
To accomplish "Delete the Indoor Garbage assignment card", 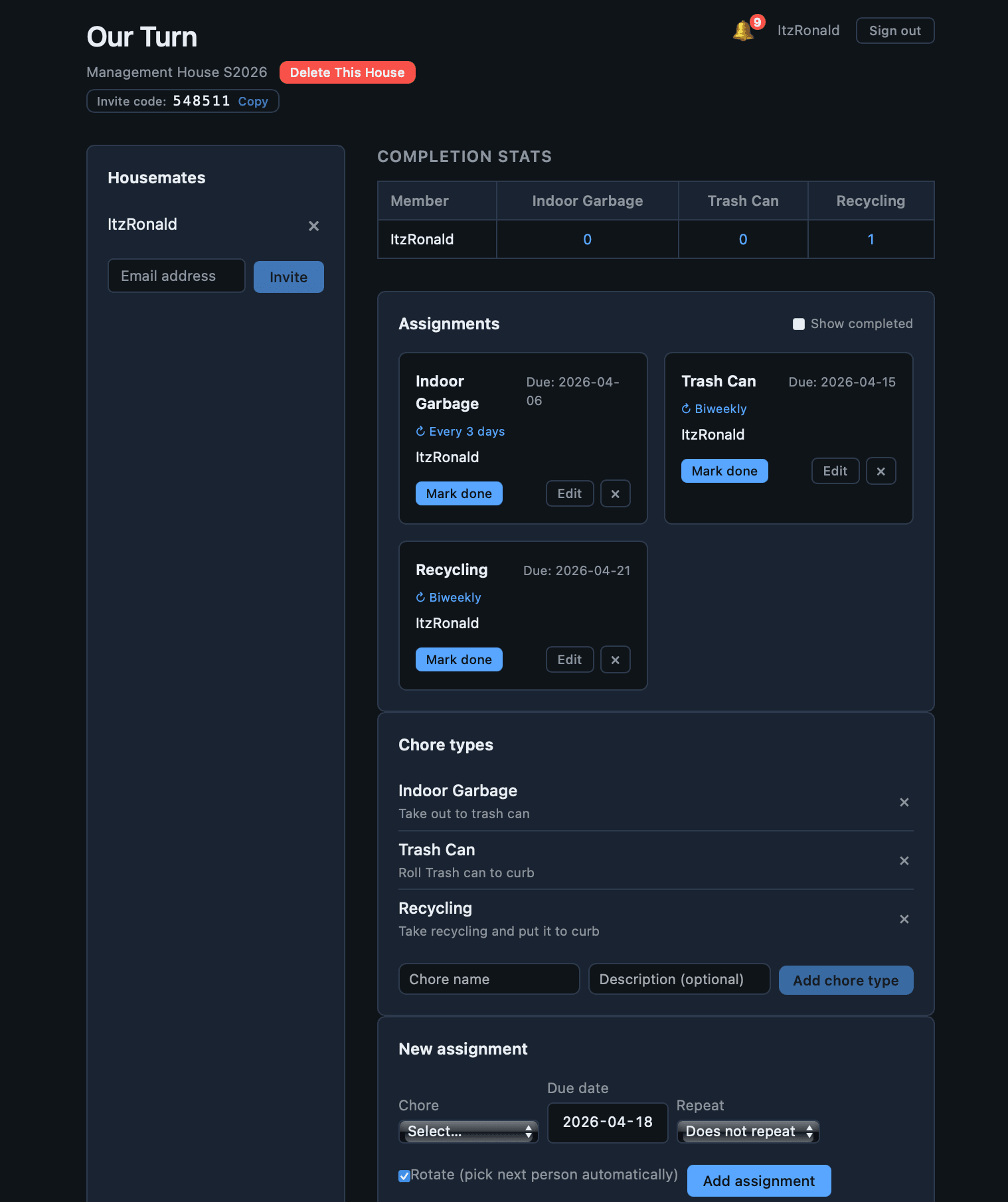I will click(615, 493).
